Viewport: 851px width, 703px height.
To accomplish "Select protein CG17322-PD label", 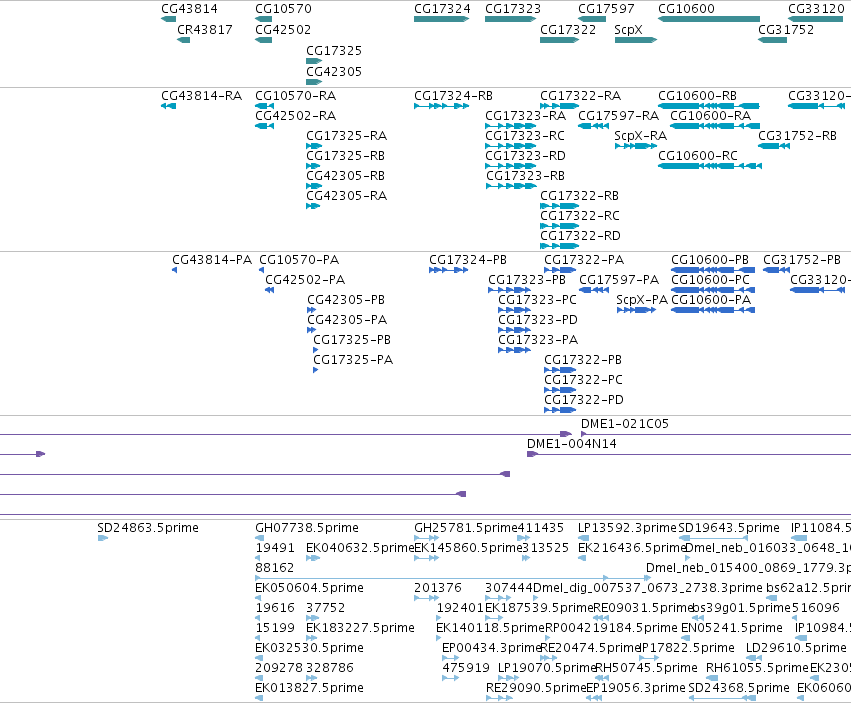I will (x=584, y=400).
